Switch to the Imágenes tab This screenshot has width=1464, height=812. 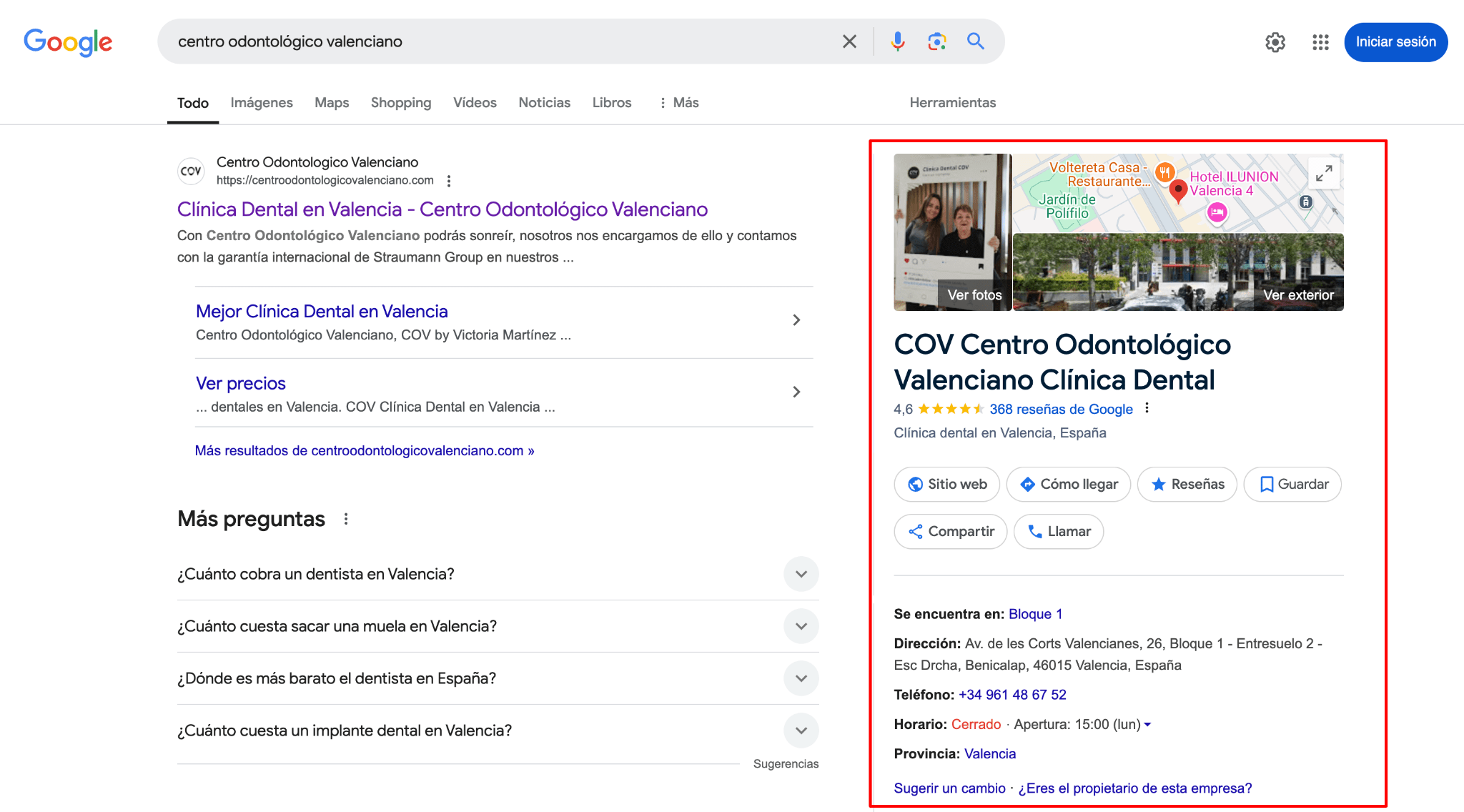[262, 103]
